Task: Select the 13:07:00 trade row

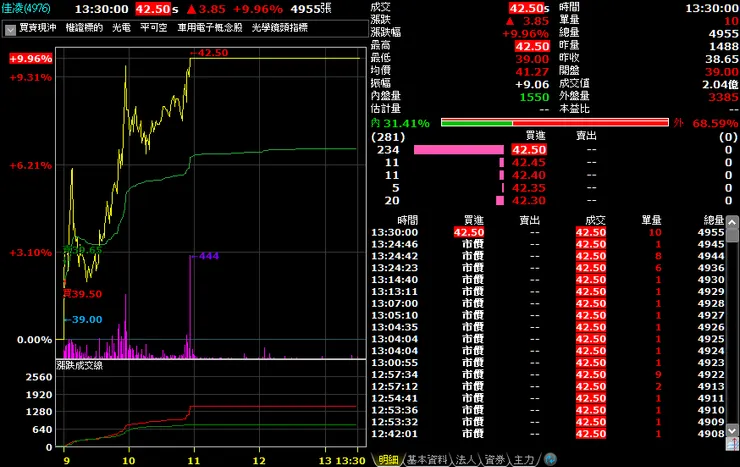Action: [547, 303]
